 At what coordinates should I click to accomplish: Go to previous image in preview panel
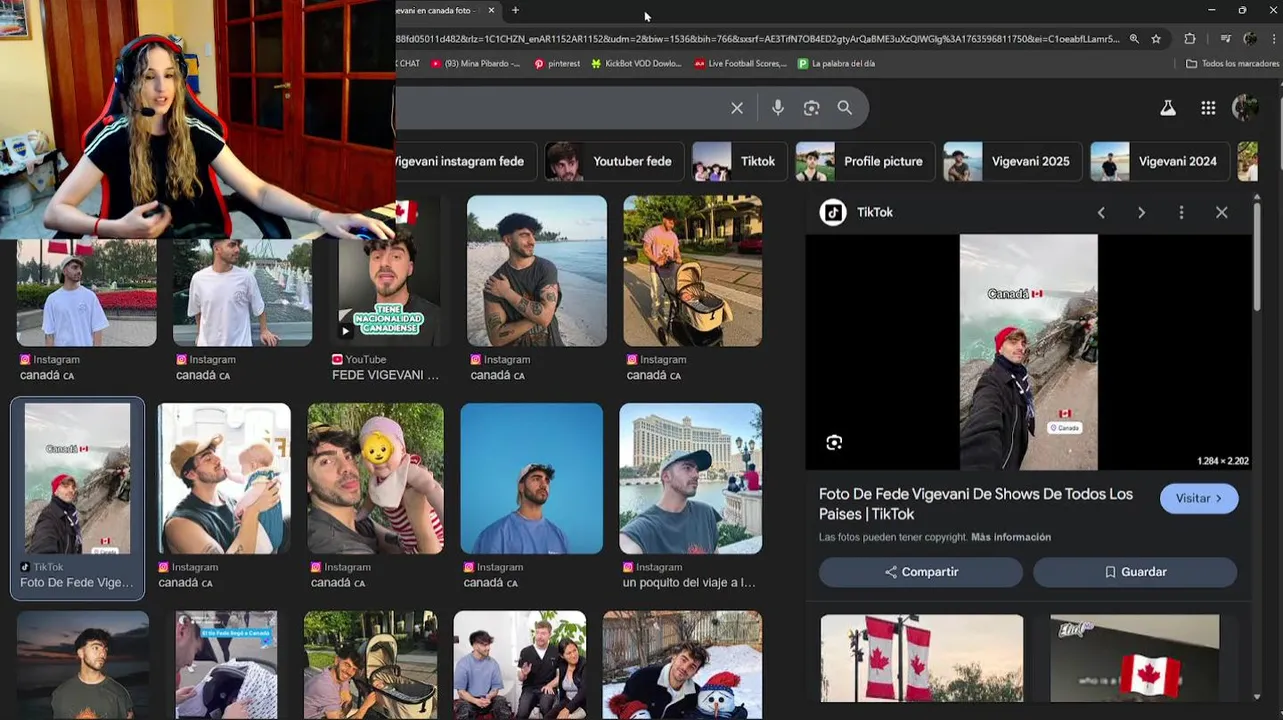[x=1101, y=213]
